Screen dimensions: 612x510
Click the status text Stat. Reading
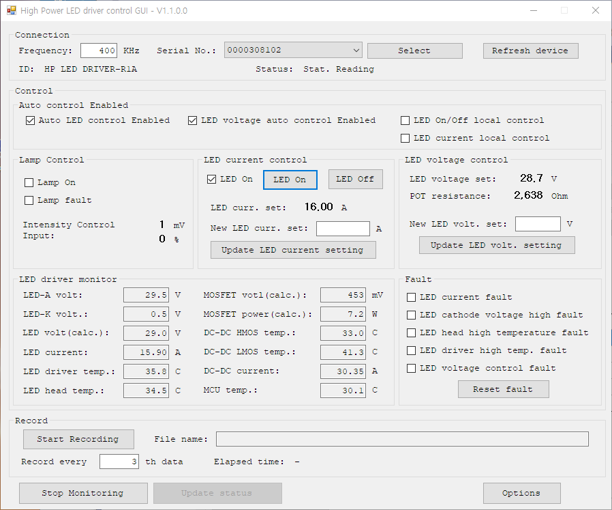coord(339,69)
